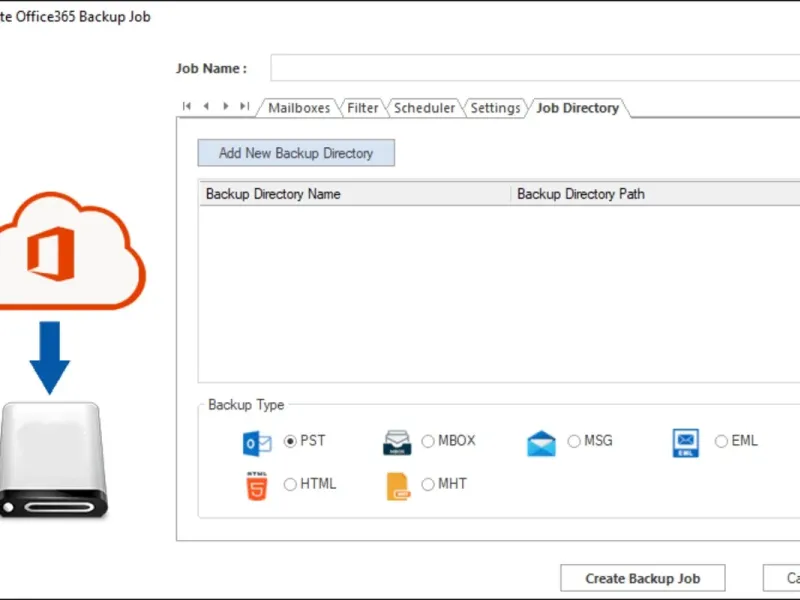Click the MSG open envelope icon
Viewport: 800px width, 600px height.
tap(541, 443)
